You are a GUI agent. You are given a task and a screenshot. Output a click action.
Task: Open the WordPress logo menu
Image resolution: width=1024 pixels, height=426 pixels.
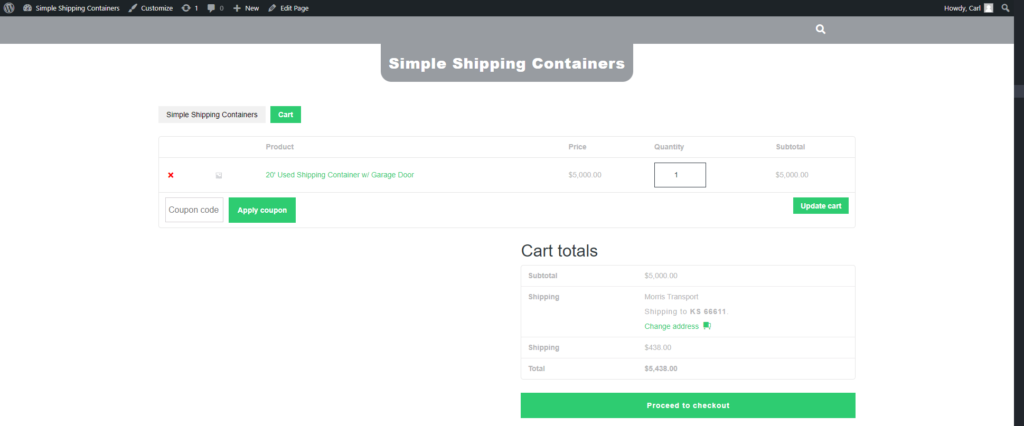coord(9,8)
